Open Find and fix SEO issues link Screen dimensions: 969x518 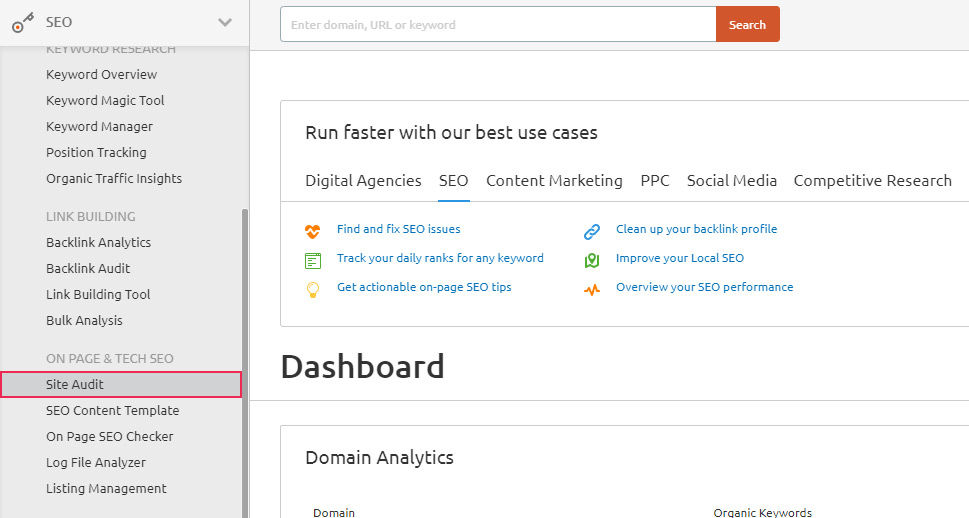click(399, 229)
